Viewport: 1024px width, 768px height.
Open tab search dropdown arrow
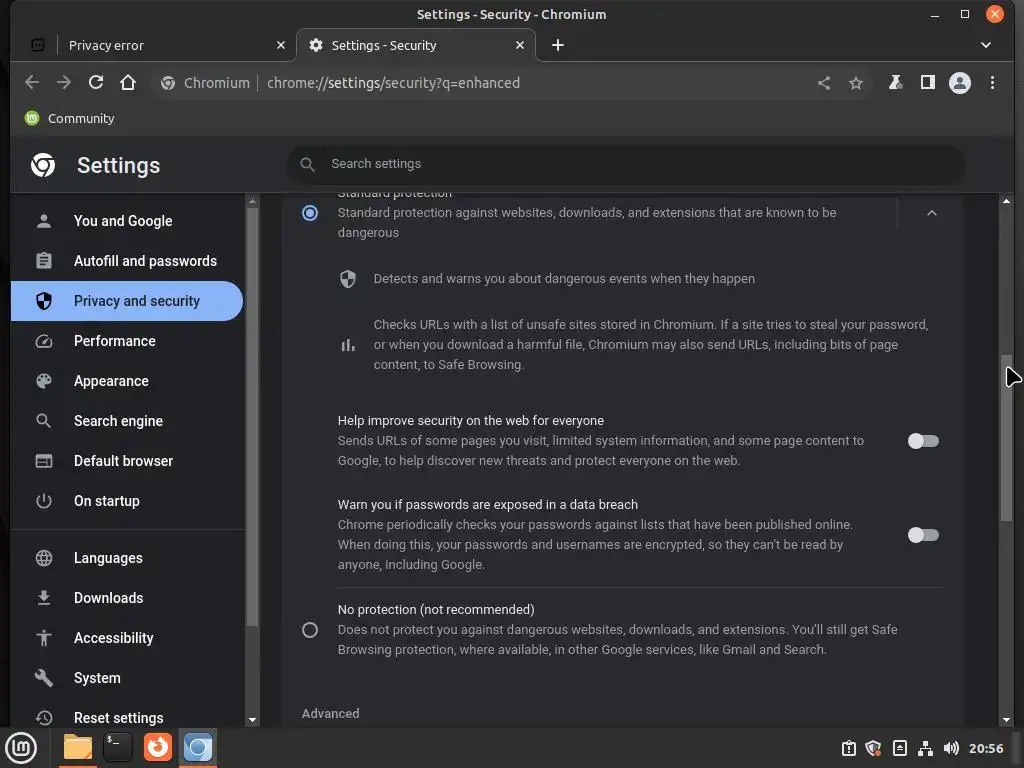coord(985,45)
